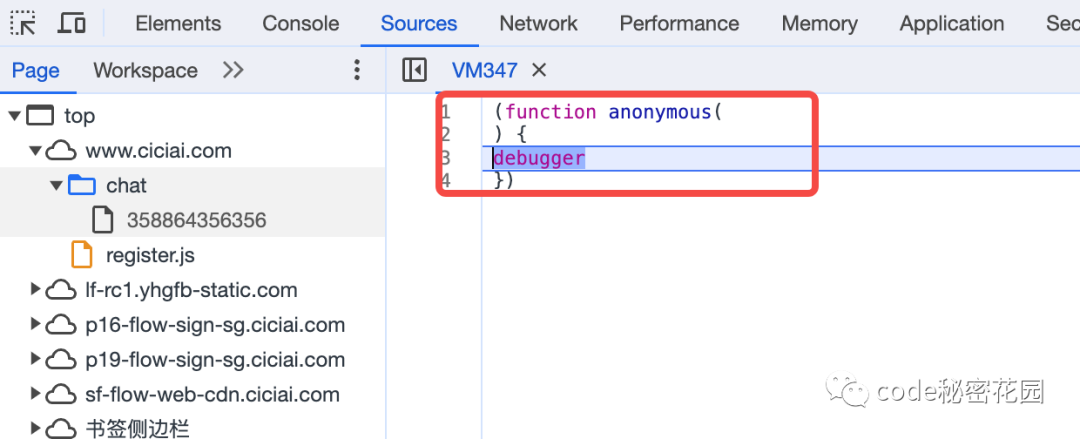Set breakpoint on line number 3

(445, 158)
